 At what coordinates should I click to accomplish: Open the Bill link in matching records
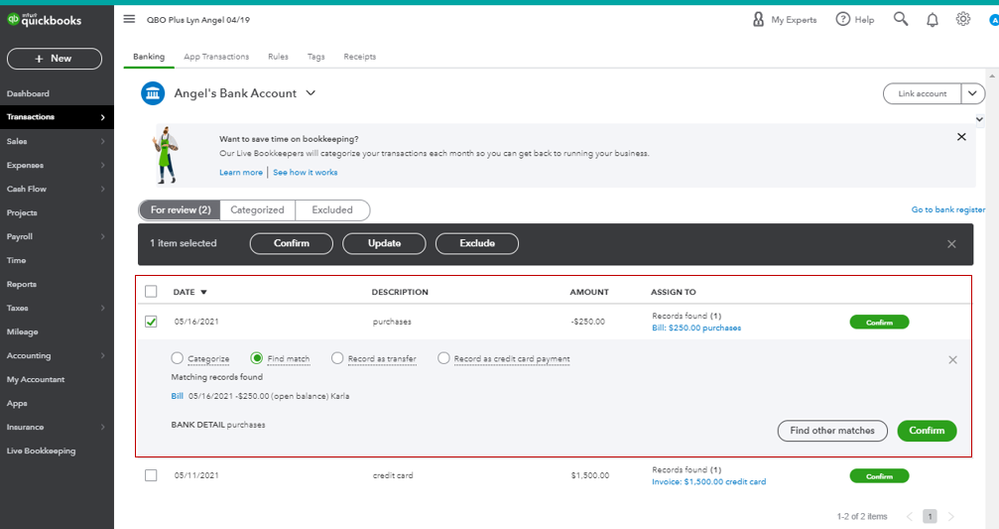(x=177, y=396)
